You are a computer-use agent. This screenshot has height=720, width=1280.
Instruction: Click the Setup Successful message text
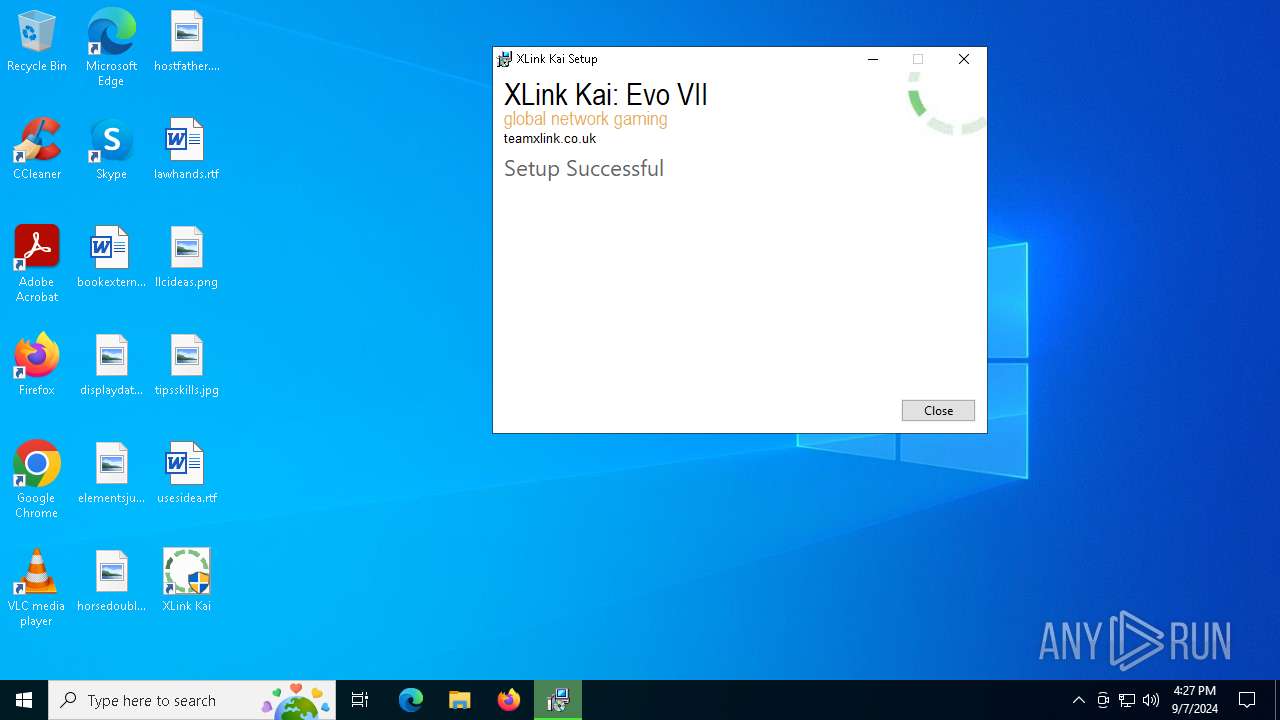click(x=584, y=168)
